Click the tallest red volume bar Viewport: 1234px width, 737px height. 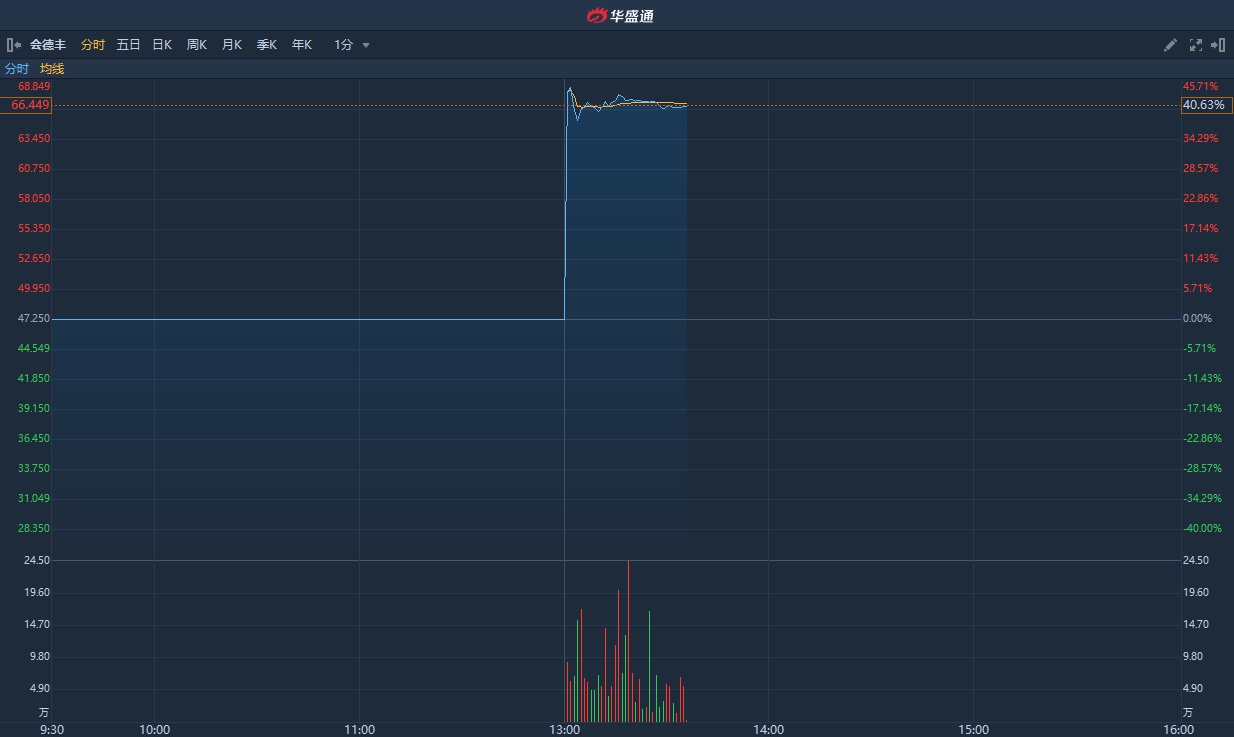628,640
